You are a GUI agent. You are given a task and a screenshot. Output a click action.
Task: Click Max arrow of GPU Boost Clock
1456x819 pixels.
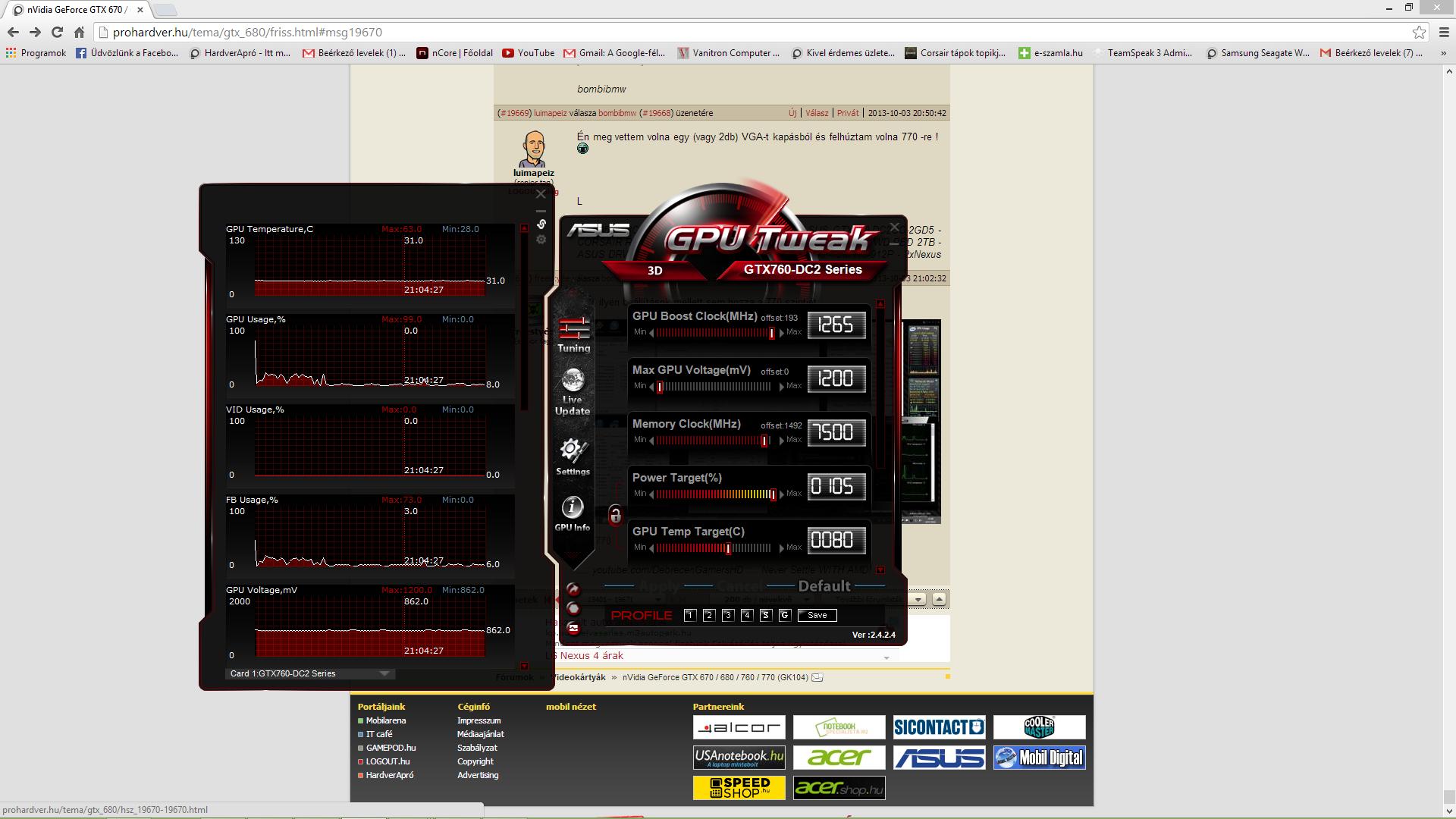(782, 333)
